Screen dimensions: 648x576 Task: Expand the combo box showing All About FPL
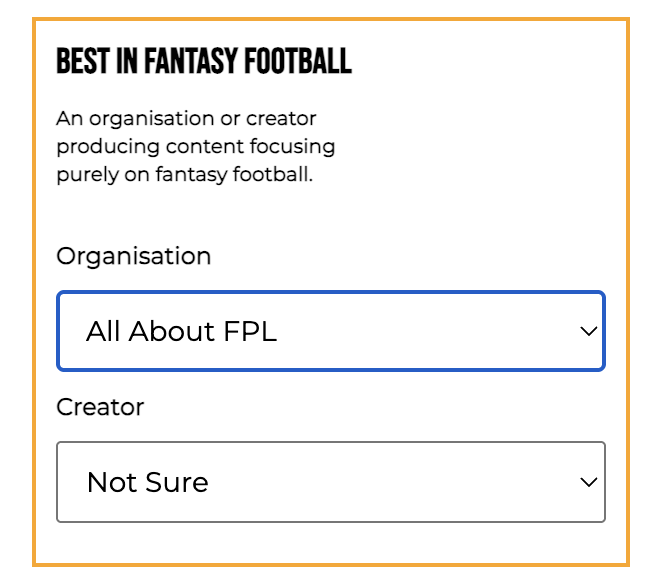pos(330,331)
